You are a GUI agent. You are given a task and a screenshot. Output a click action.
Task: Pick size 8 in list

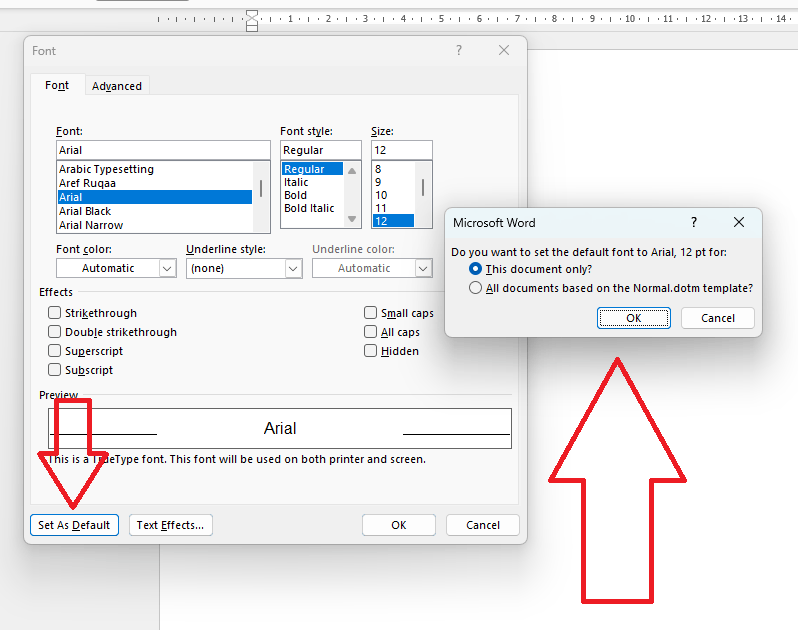click(x=393, y=169)
